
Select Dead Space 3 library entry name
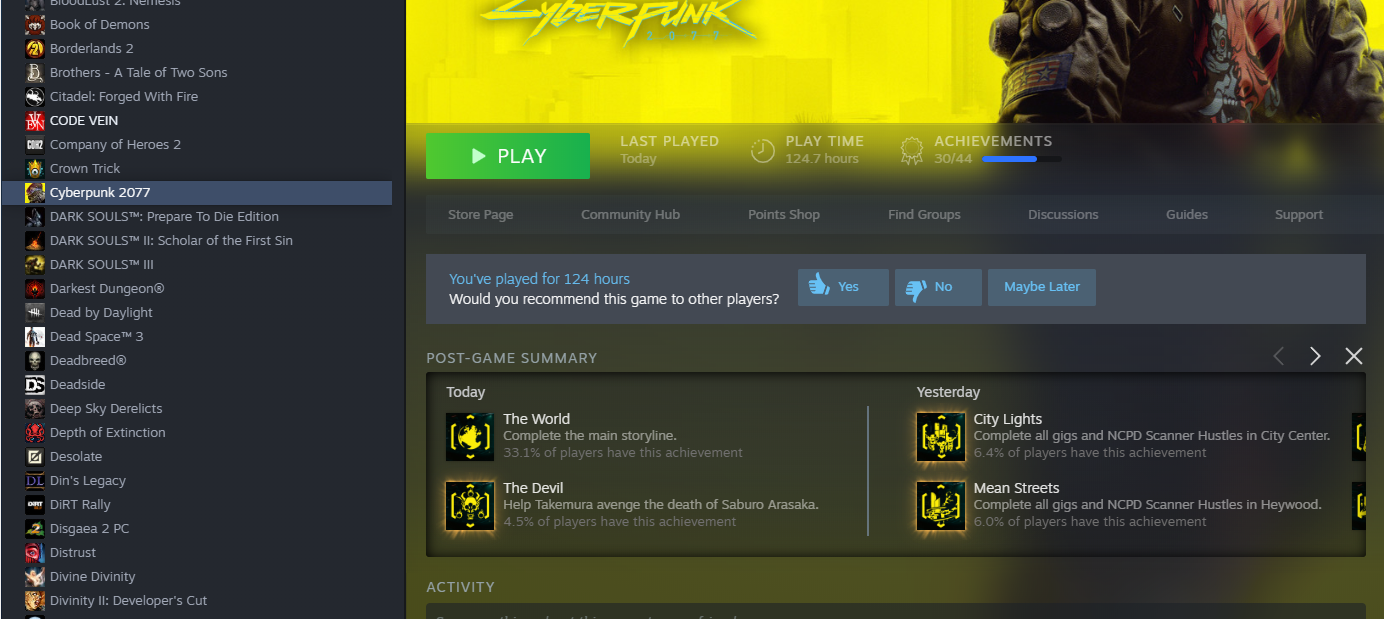[97, 336]
